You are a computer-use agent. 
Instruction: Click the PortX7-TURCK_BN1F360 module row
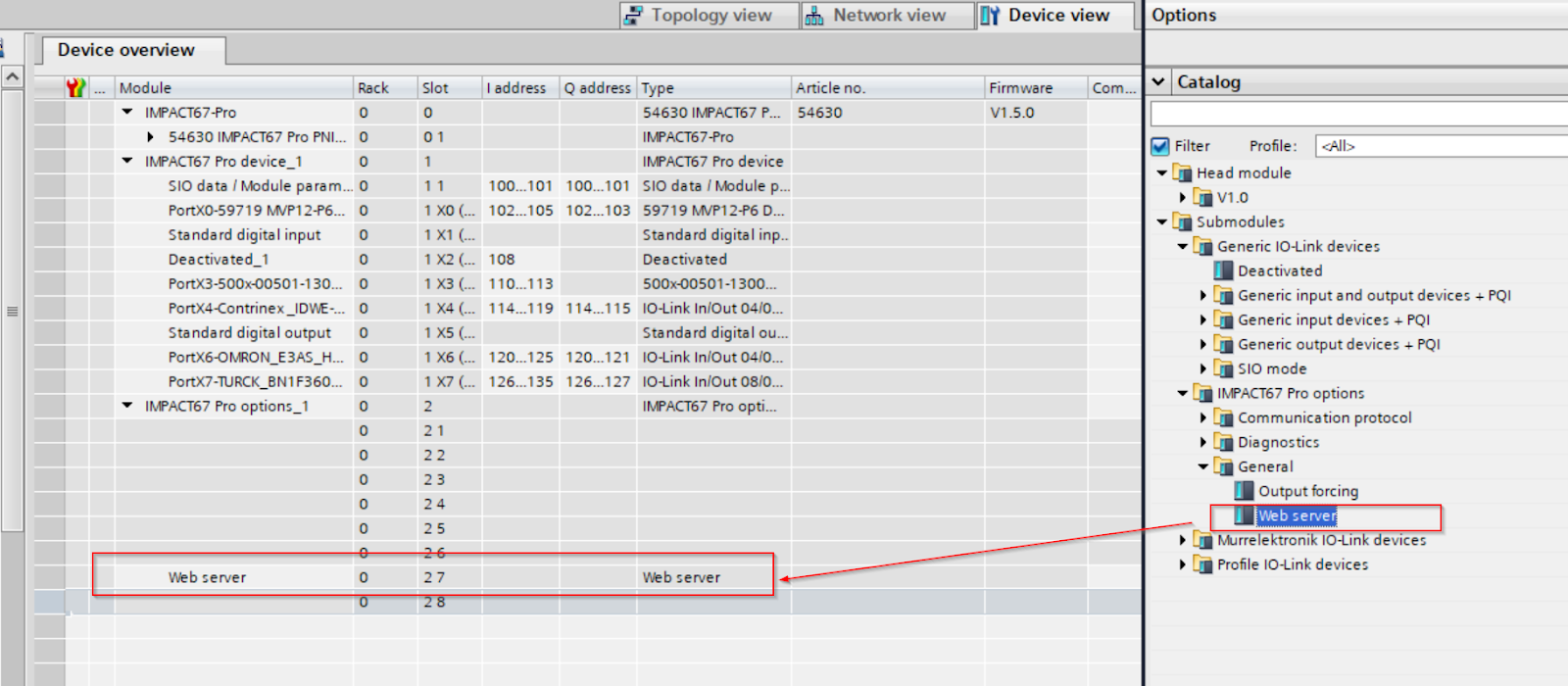tap(588, 382)
